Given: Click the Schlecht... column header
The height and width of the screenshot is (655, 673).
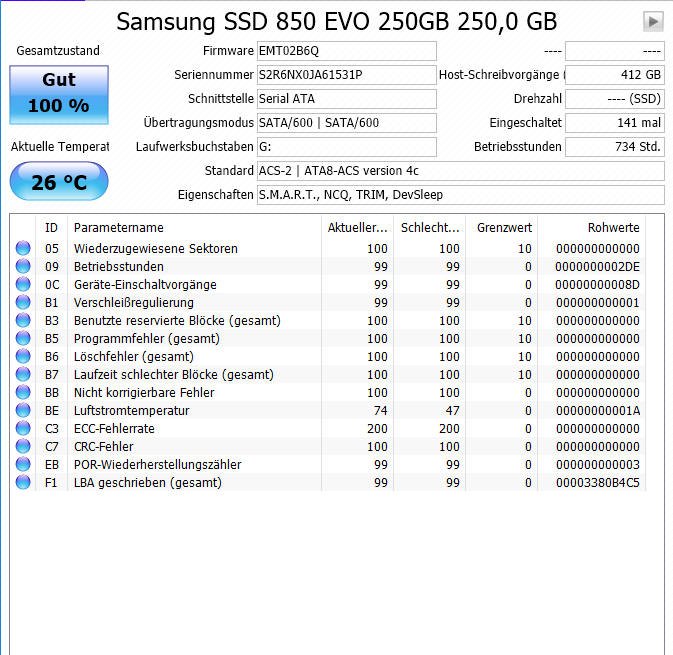Looking at the screenshot, I should 430,227.
